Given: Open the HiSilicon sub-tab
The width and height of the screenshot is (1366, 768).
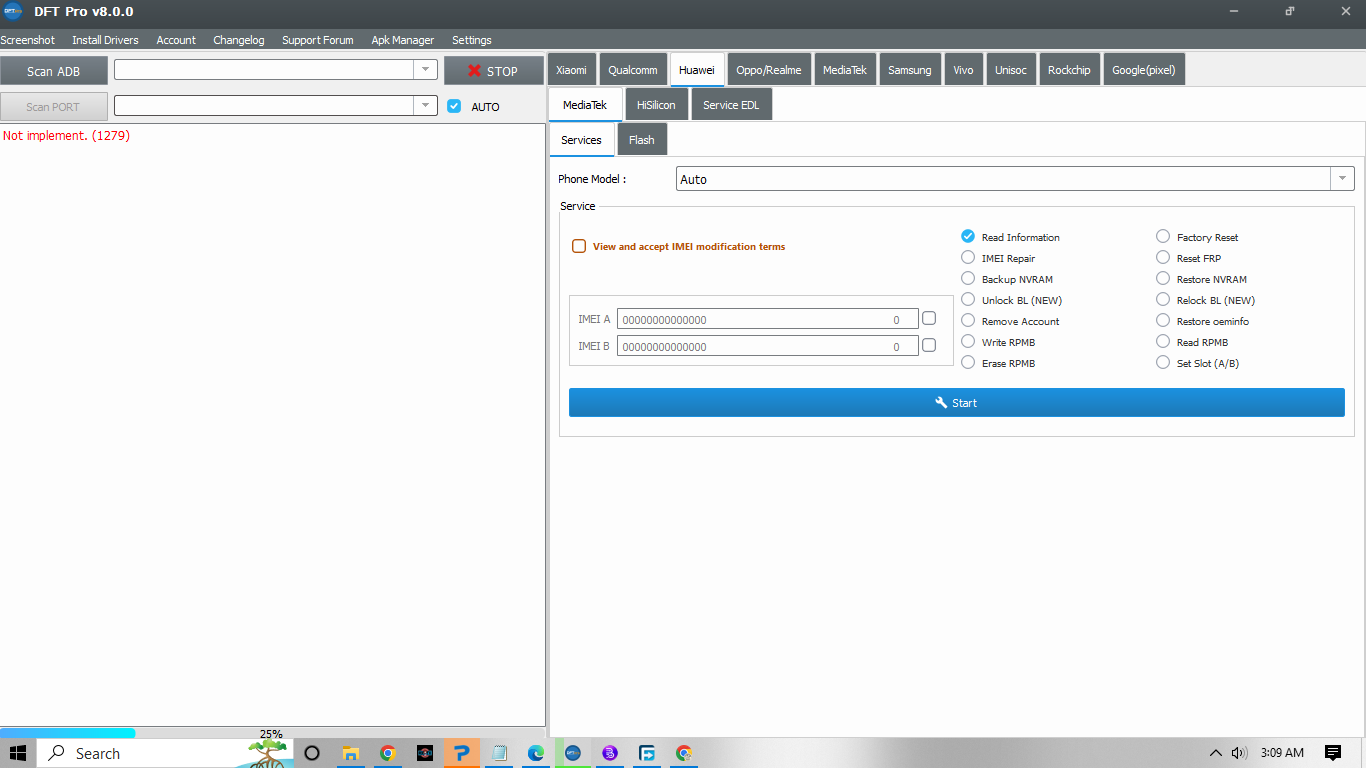Looking at the screenshot, I should coord(656,104).
